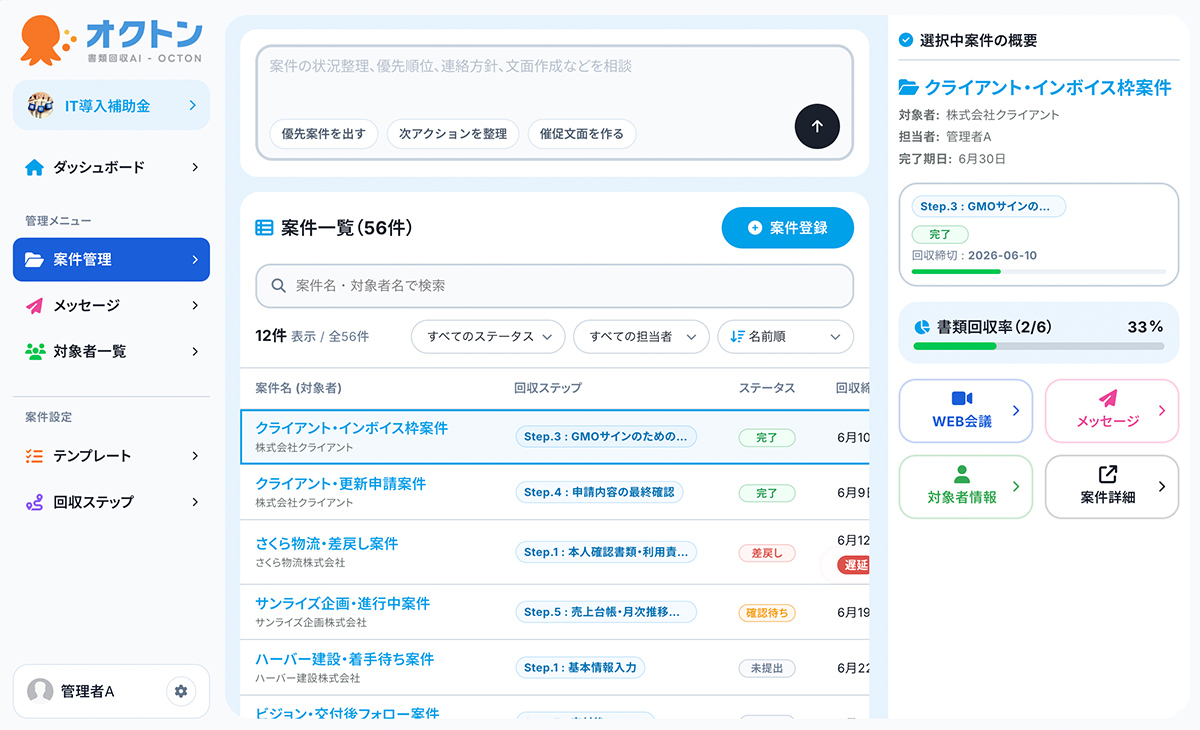The image size is (1200, 730).
Task: Click the 優先案件を出す suggestion chip
Action: (323, 134)
